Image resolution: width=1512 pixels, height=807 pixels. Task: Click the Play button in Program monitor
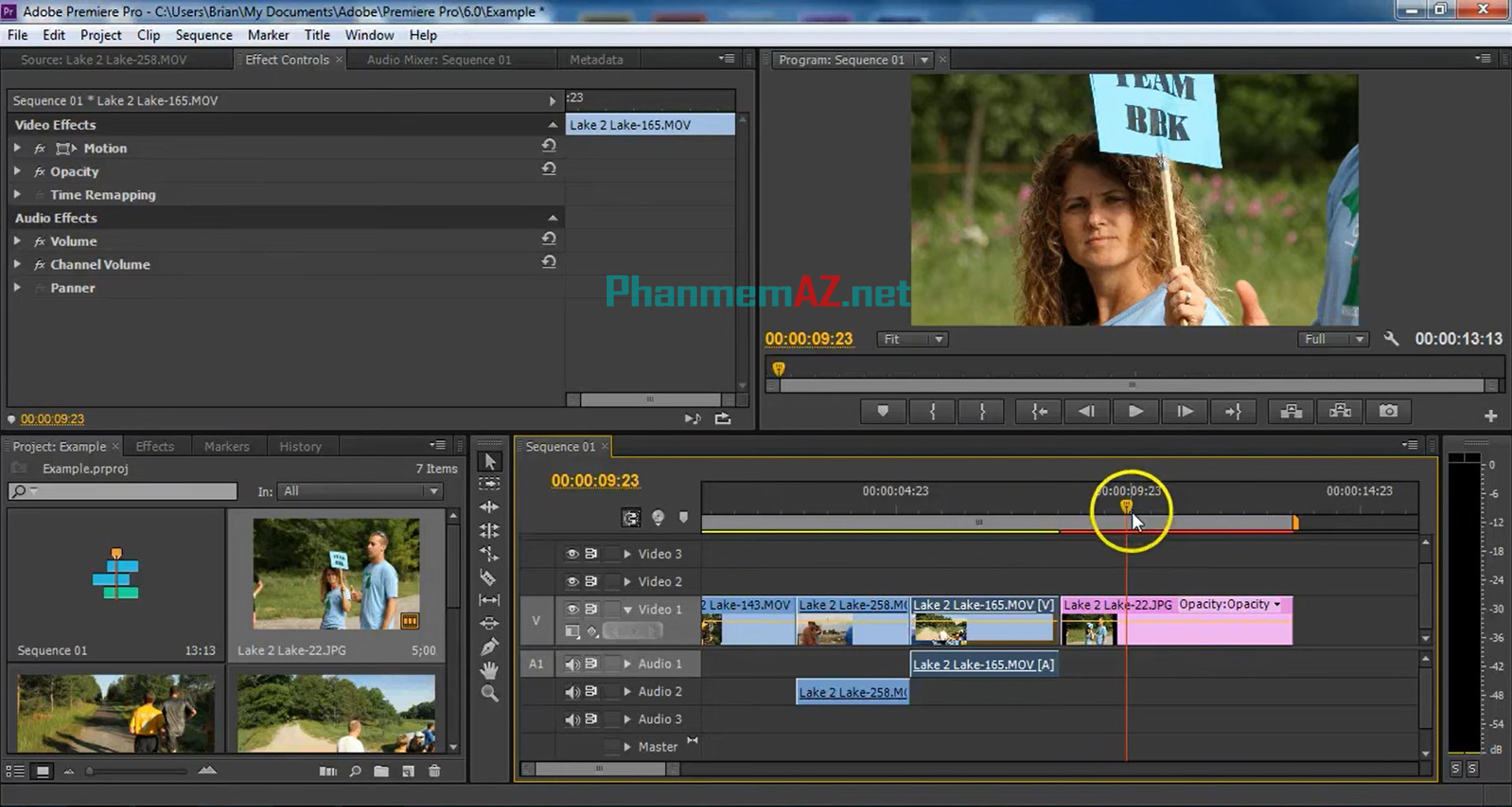(1135, 411)
